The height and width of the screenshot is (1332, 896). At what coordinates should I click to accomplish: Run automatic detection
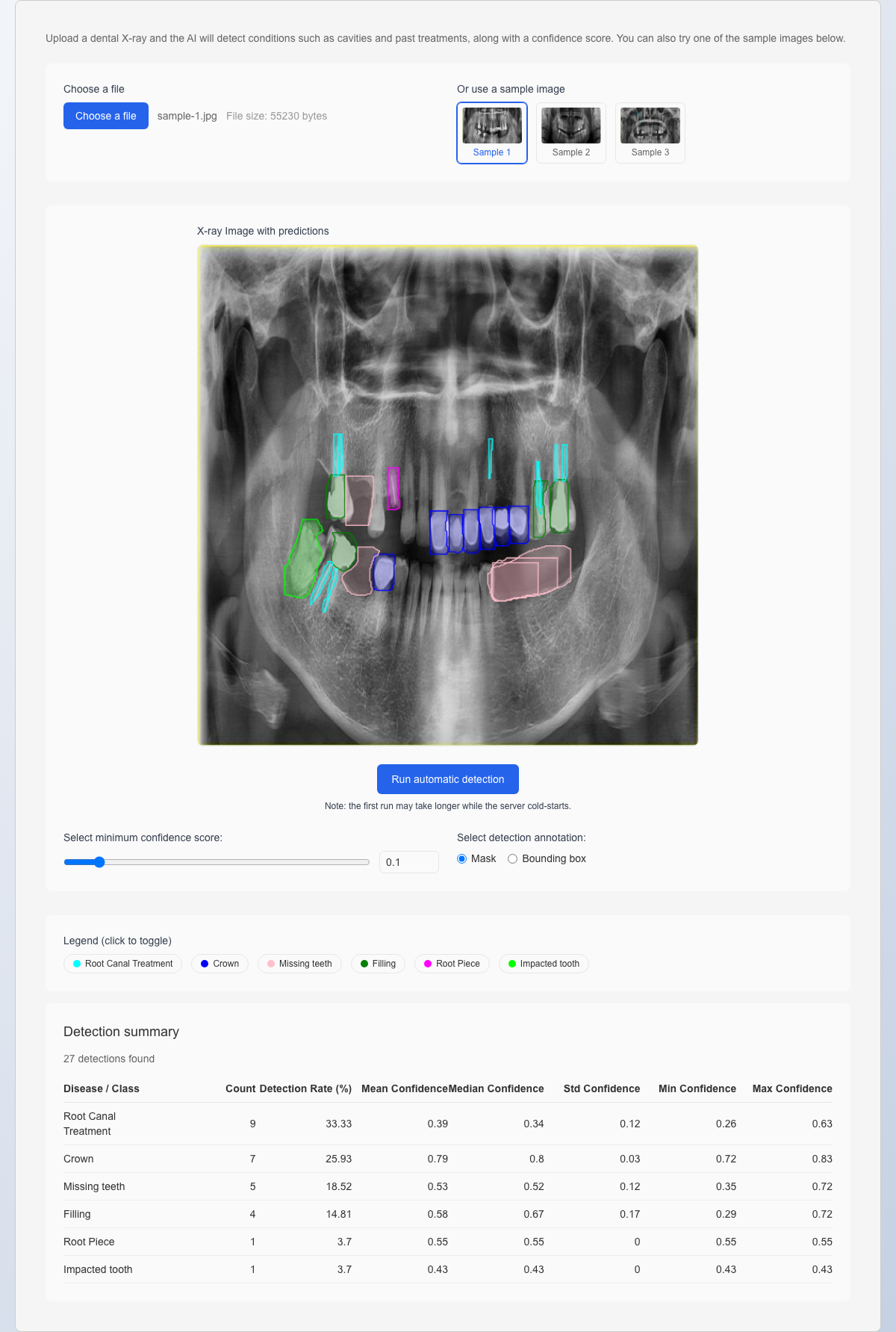coord(448,779)
